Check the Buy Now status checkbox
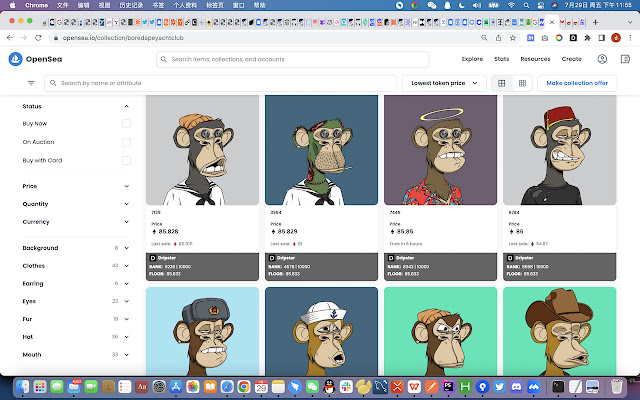 pyautogui.click(x=127, y=124)
